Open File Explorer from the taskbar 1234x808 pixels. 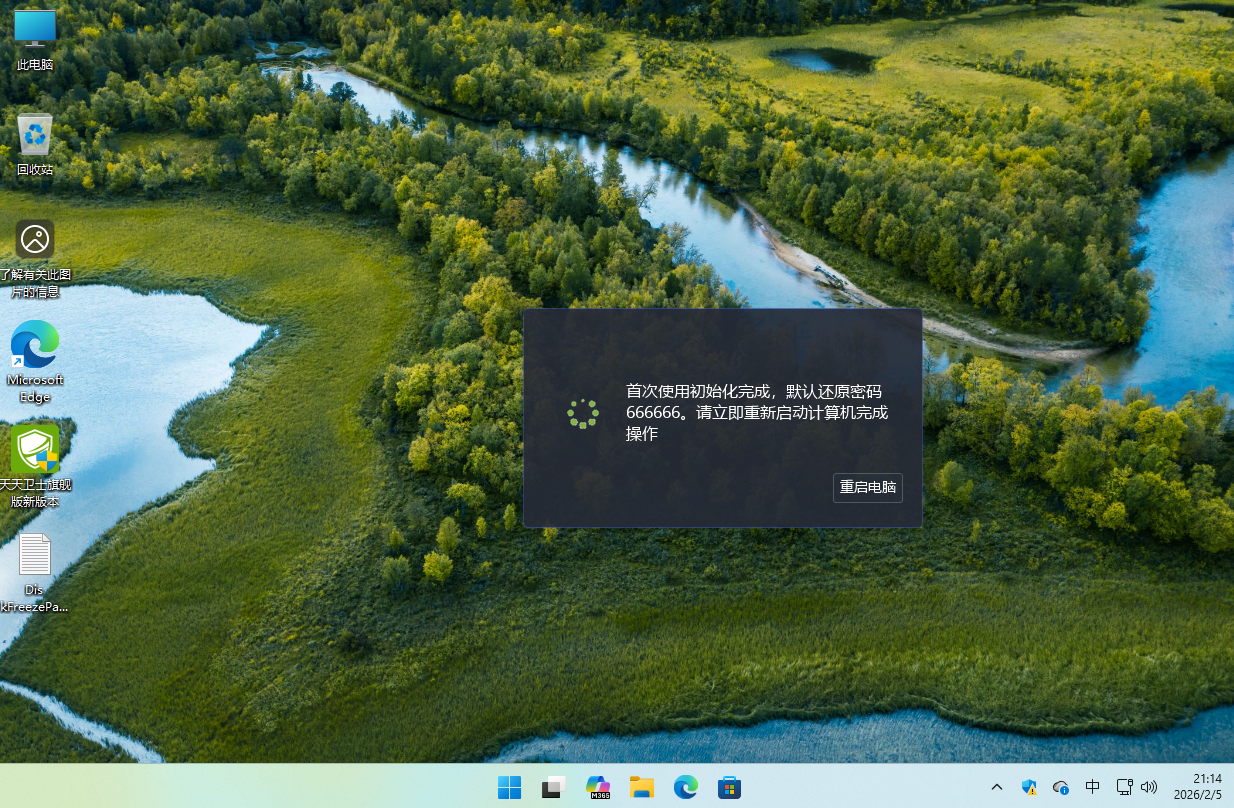pyautogui.click(x=641, y=787)
